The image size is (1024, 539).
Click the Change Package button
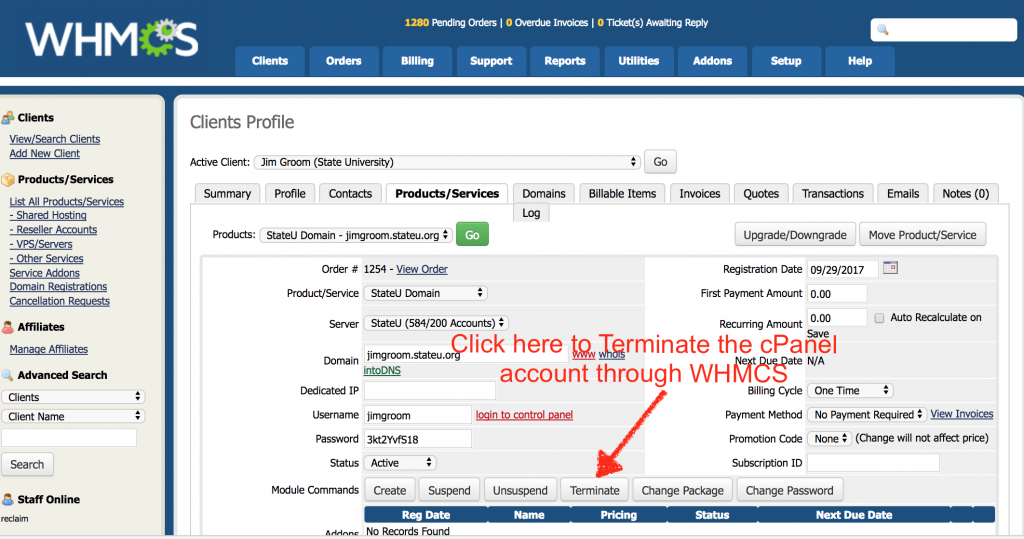pos(682,490)
